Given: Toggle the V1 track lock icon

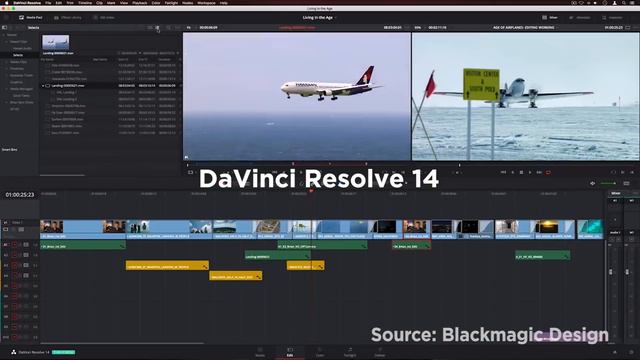Looking at the screenshot, I should point(6,230).
